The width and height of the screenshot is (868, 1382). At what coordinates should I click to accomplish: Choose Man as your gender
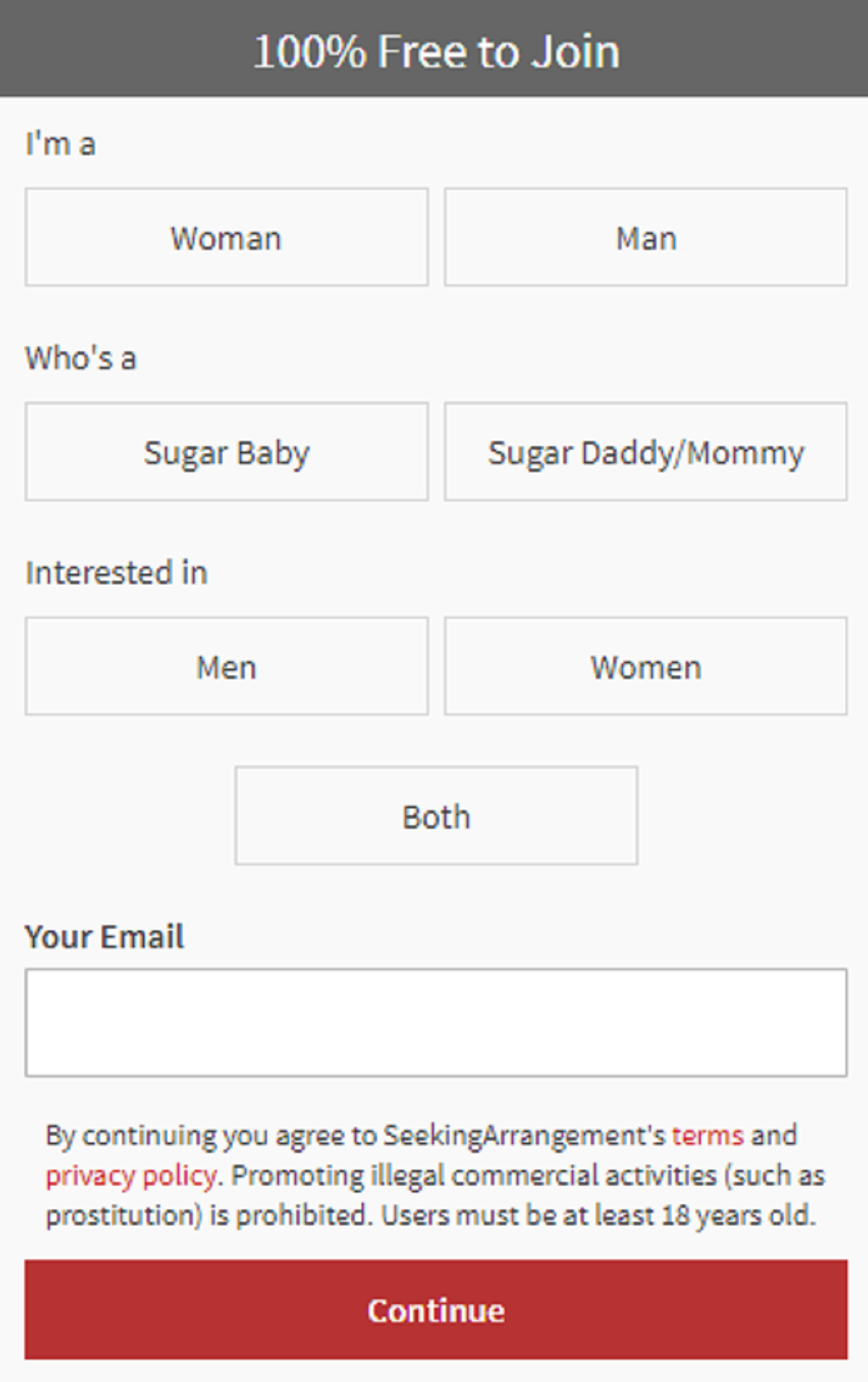pyautogui.click(x=645, y=237)
